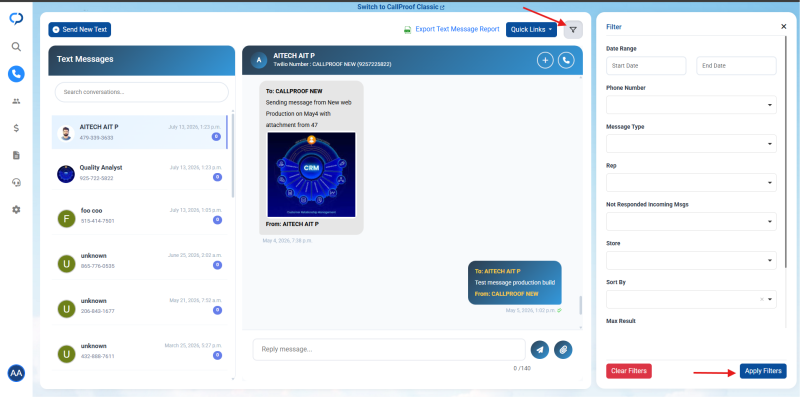Click the send paper-plane icon
This screenshot has width=800, height=397.
[540, 350]
